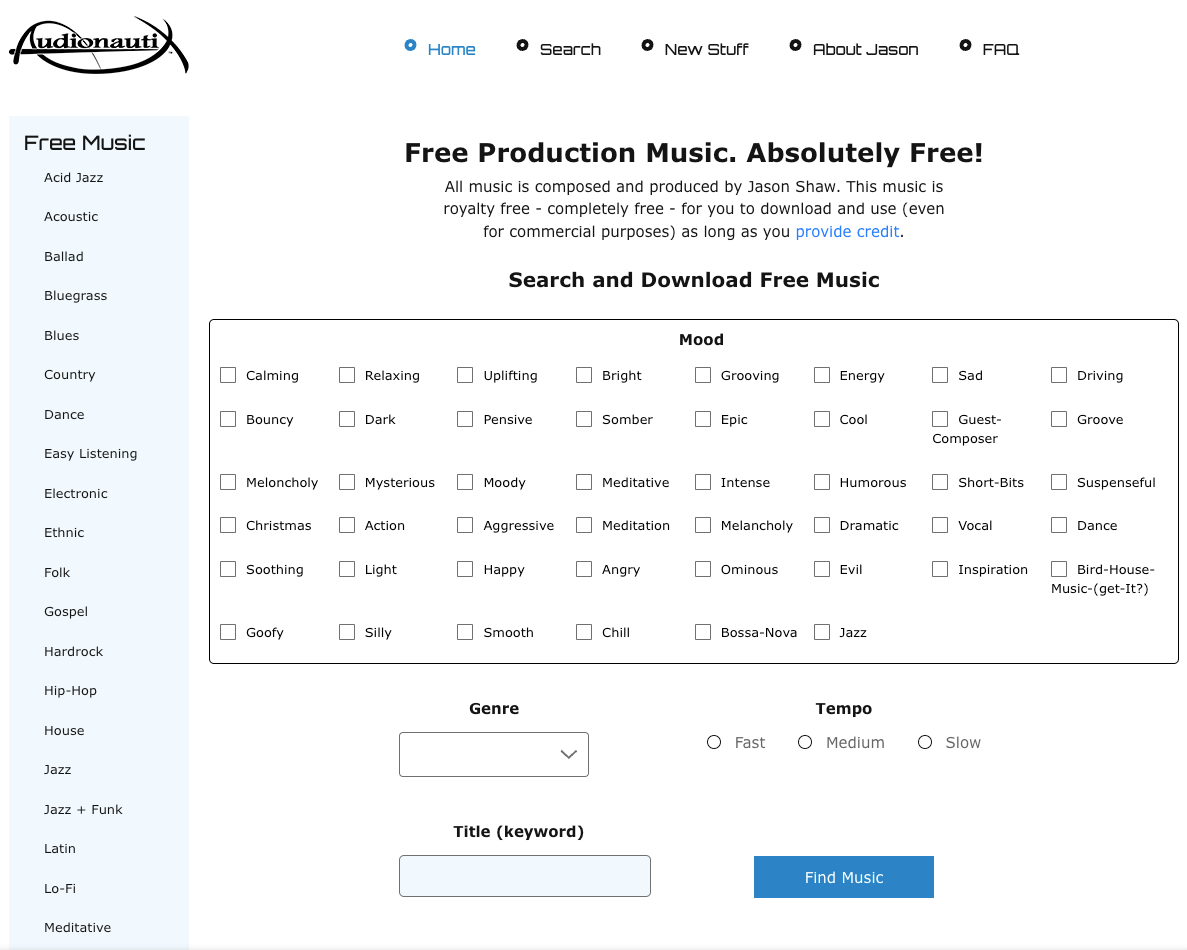Open the Genre dropdown
Image resolution: width=1187 pixels, height=950 pixels.
click(x=494, y=754)
